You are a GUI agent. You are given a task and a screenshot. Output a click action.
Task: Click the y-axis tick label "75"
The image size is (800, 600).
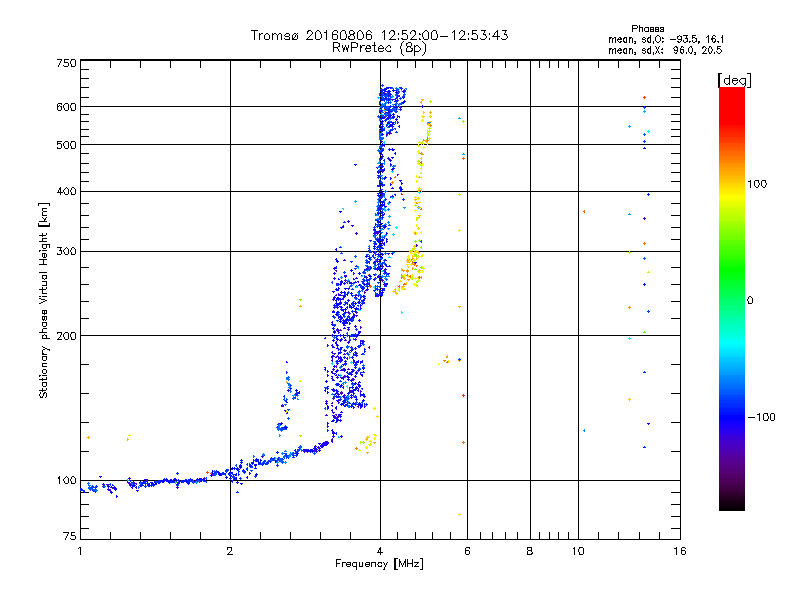[70, 536]
